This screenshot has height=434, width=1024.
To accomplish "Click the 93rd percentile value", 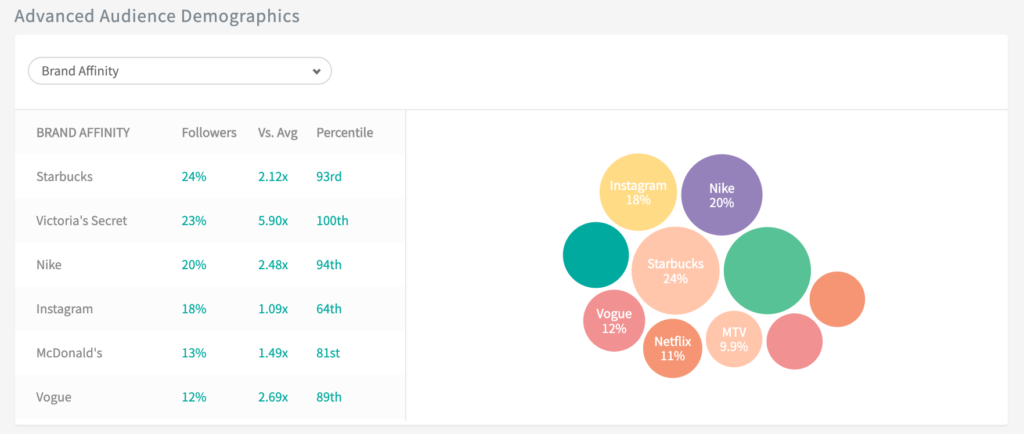I will tap(329, 176).
